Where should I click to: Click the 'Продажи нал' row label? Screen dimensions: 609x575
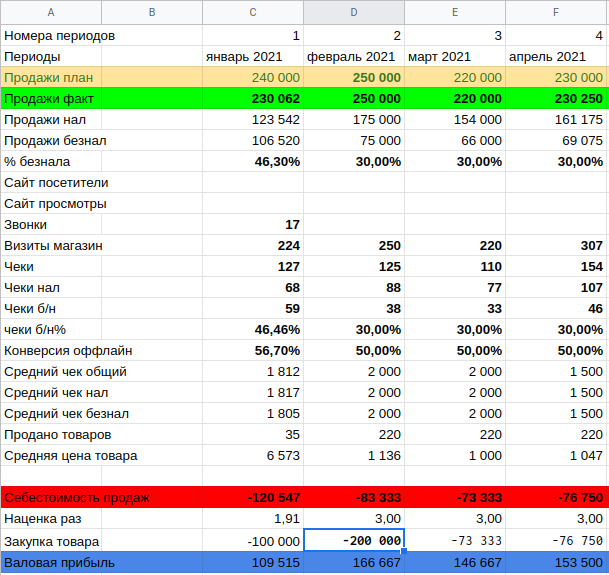(45, 120)
